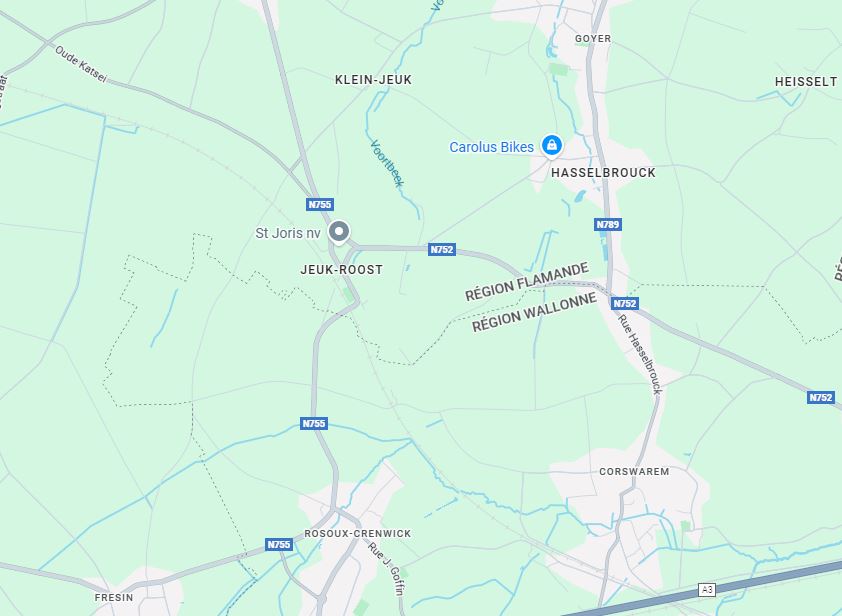Click the Jeuk-Roost village label
Viewport: 842px width, 616px height.
coord(342,270)
